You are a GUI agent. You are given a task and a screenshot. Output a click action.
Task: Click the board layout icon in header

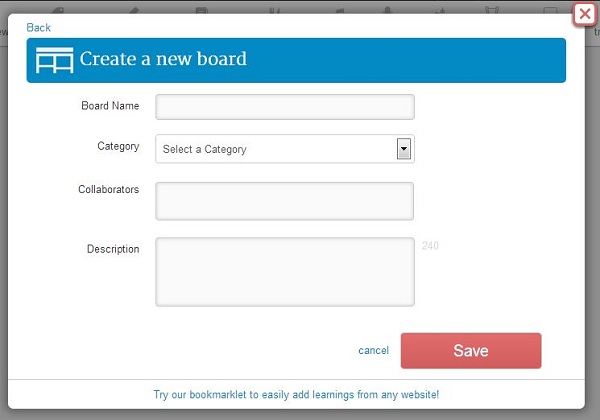point(55,60)
